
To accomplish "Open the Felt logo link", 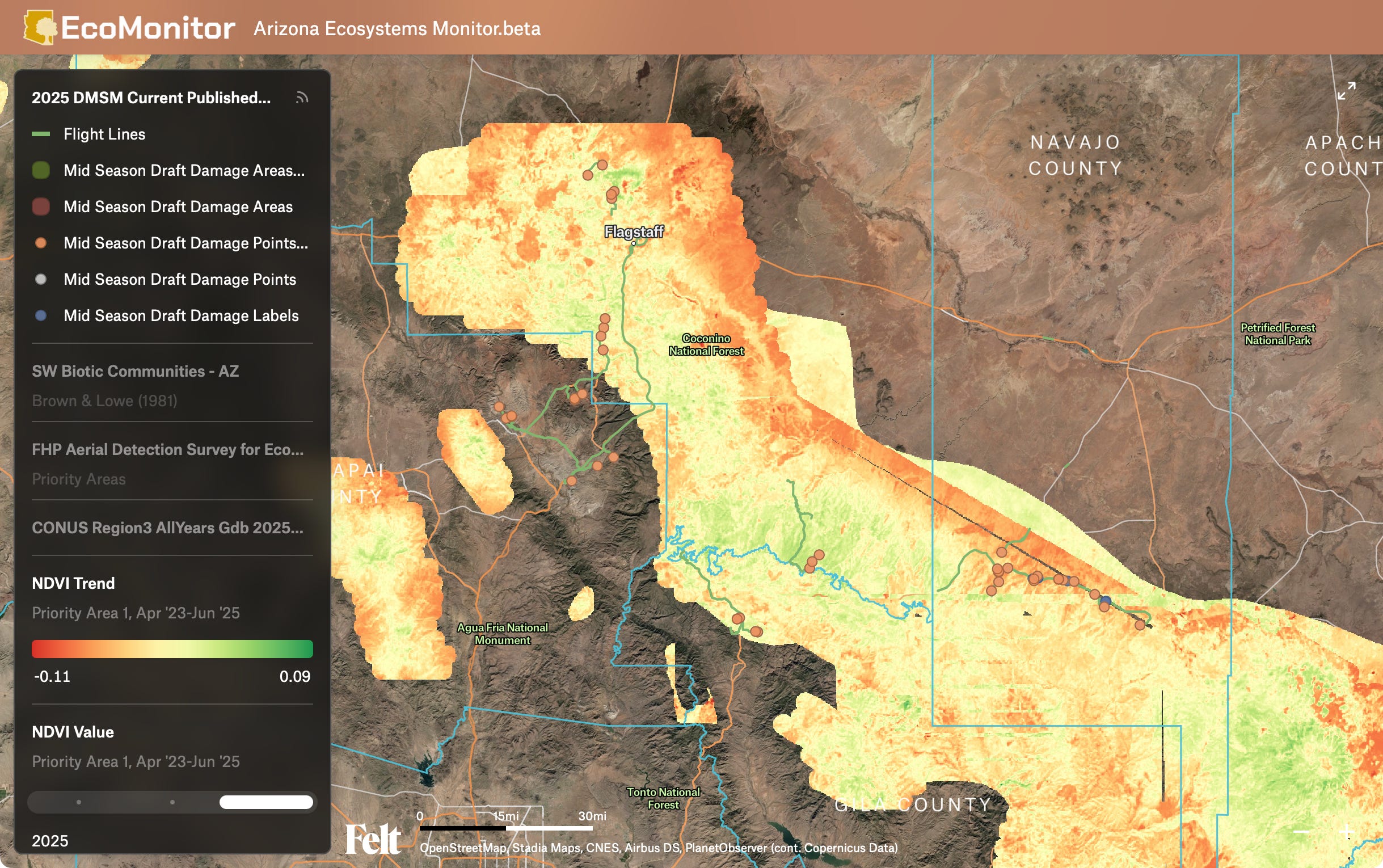I will pos(373,838).
